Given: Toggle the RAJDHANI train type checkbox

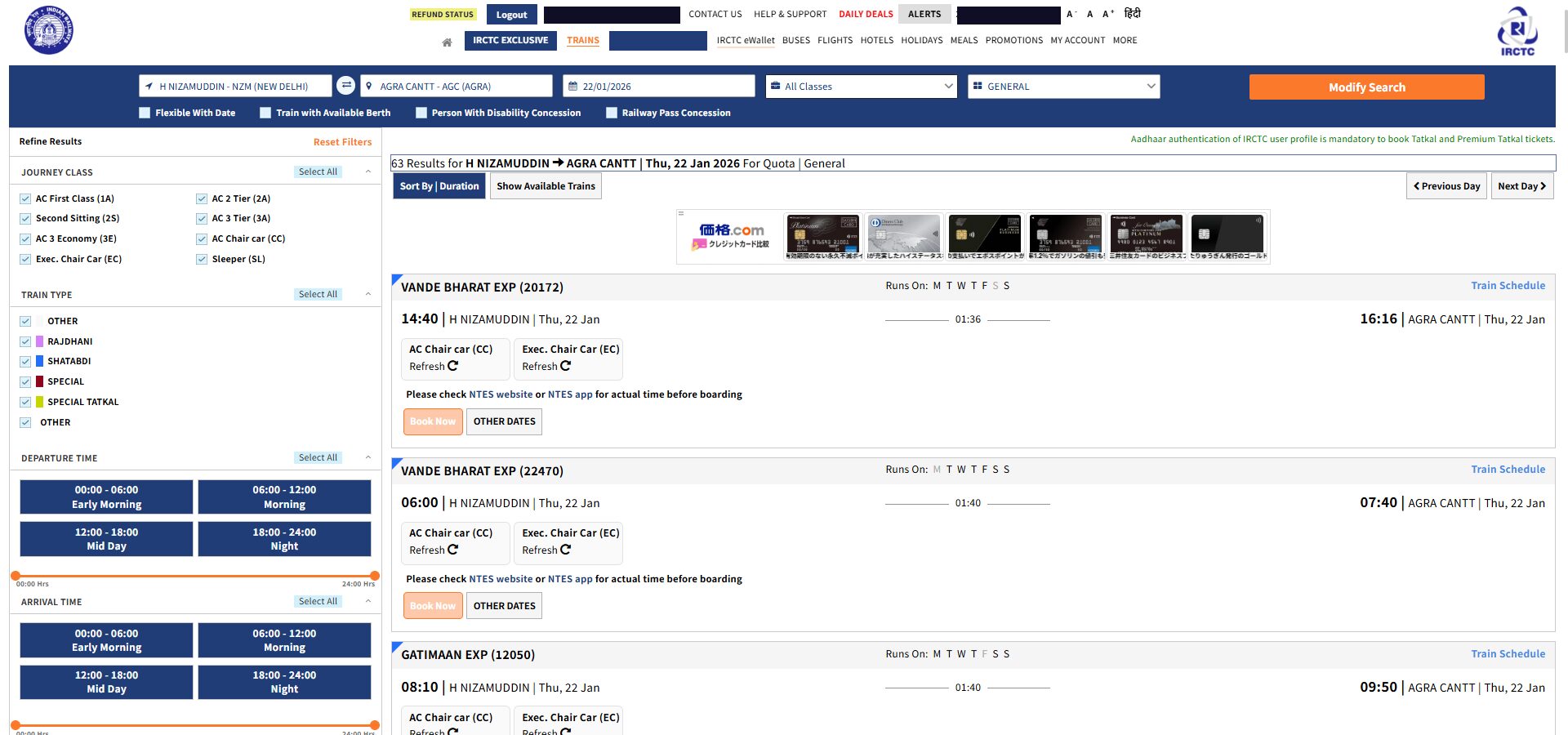Looking at the screenshot, I should point(25,341).
